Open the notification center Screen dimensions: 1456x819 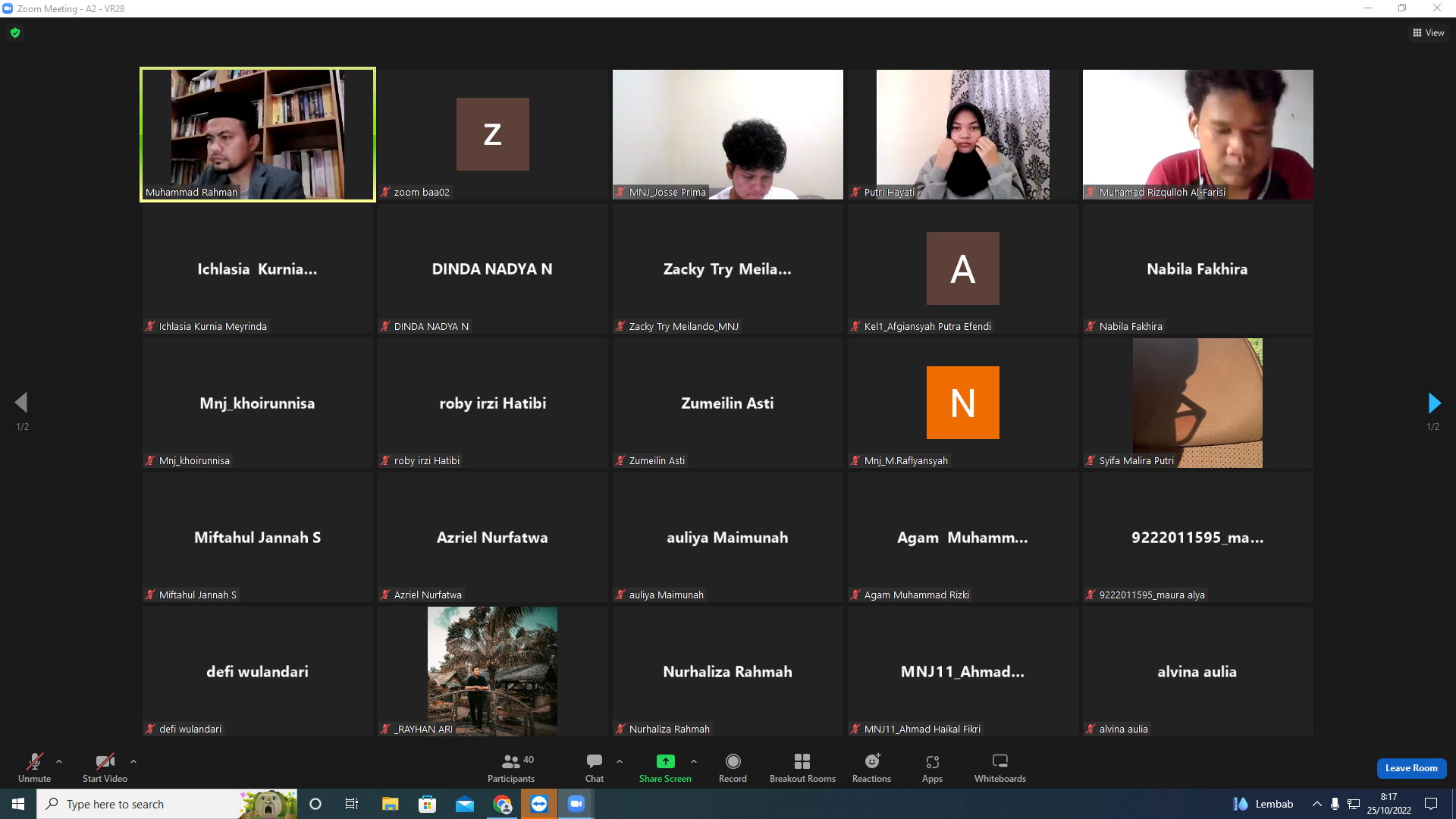coord(1431,804)
